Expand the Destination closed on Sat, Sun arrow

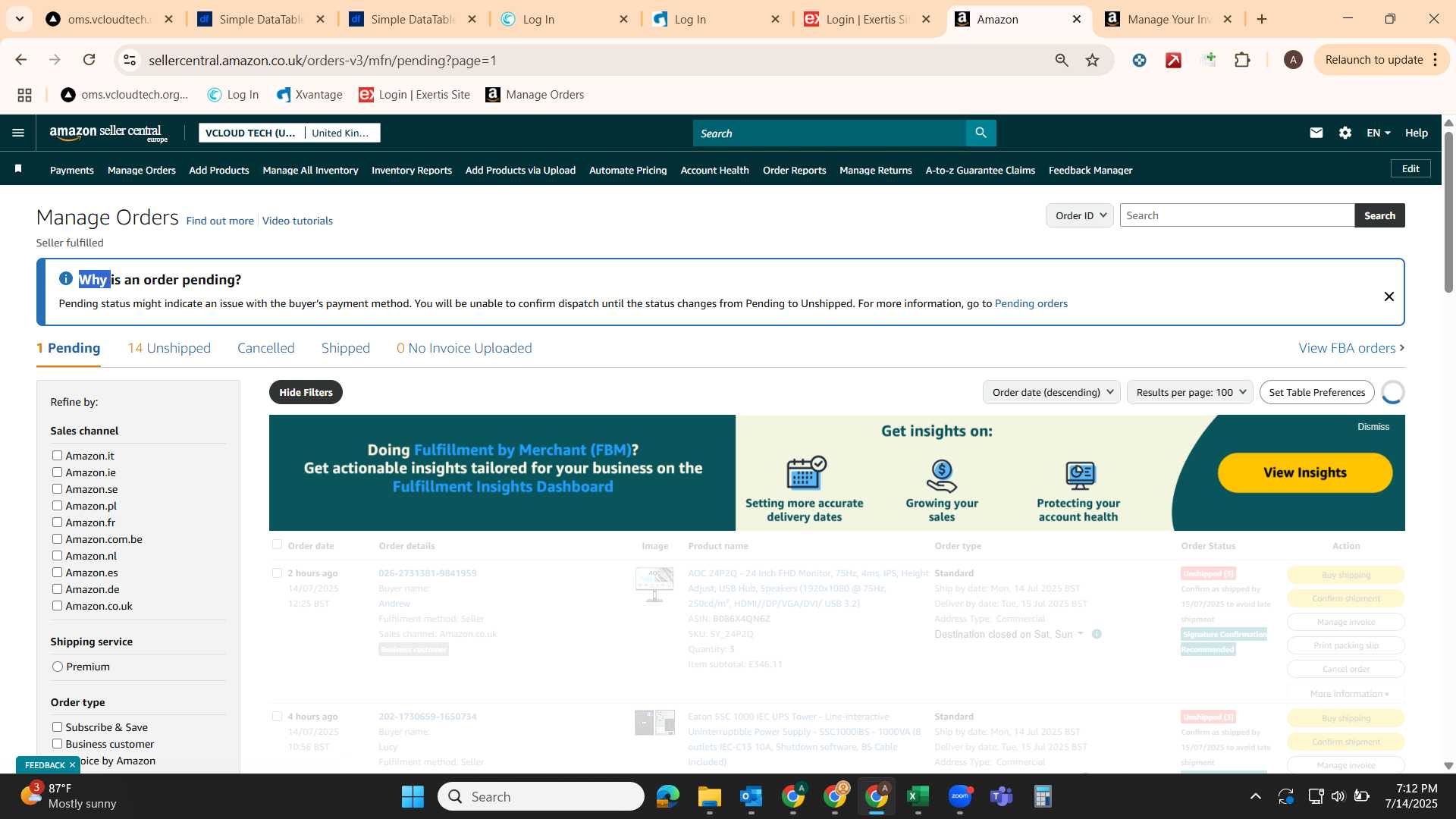1081,633
